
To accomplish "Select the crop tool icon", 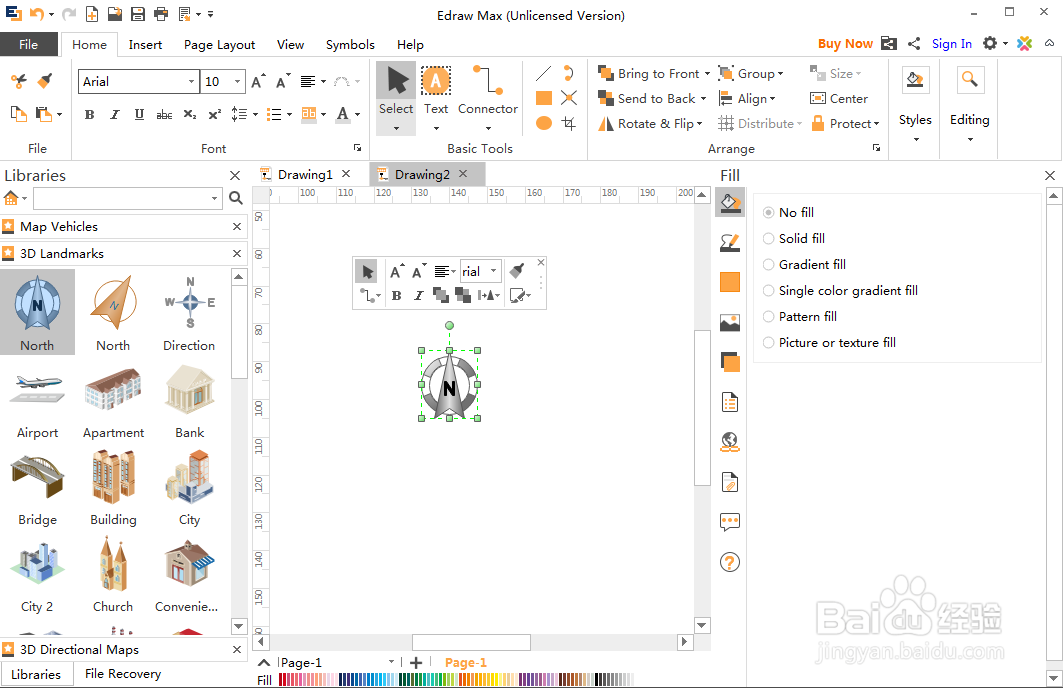I will point(569,123).
